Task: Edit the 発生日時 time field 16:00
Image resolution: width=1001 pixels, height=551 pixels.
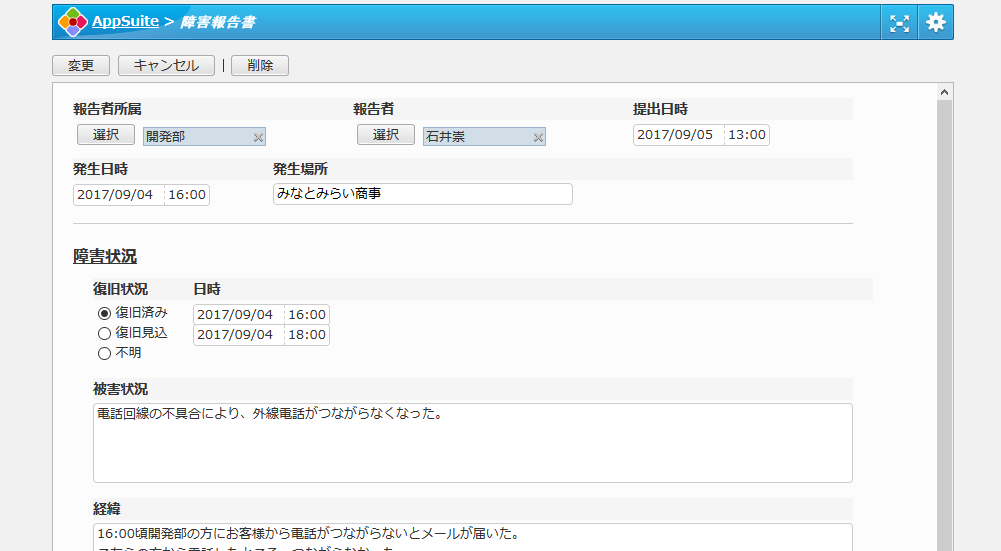Action: click(x=187, y=194)
